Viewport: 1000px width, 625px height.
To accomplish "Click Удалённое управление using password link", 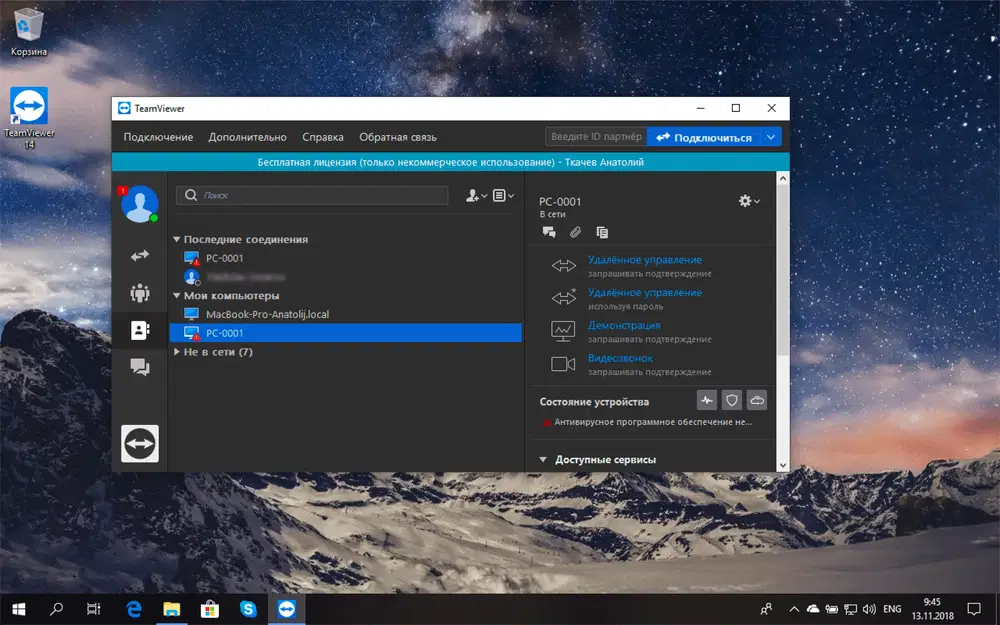I will (x=645, y=292).
